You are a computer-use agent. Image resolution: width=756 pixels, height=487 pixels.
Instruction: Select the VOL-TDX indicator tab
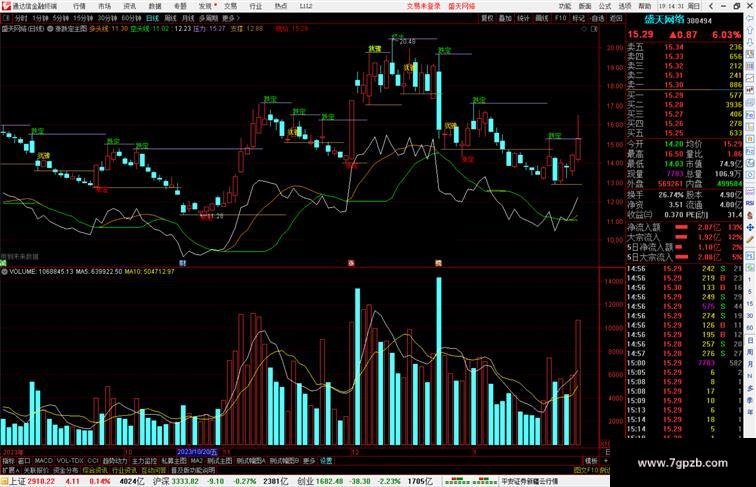point(70,461)
